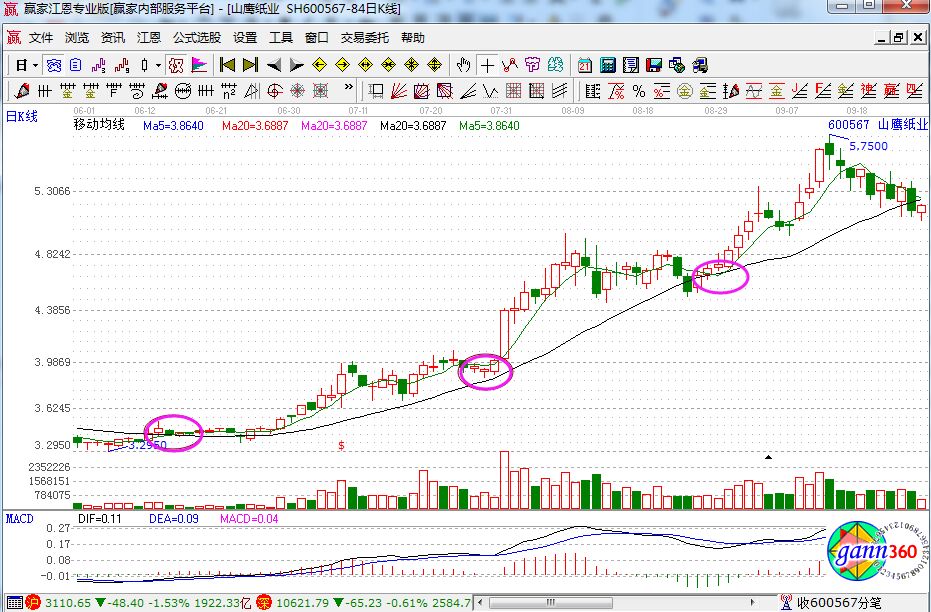The image size is (931, 612).
Task: Toggle the blue knot icon button
Action: pos(54,65)
